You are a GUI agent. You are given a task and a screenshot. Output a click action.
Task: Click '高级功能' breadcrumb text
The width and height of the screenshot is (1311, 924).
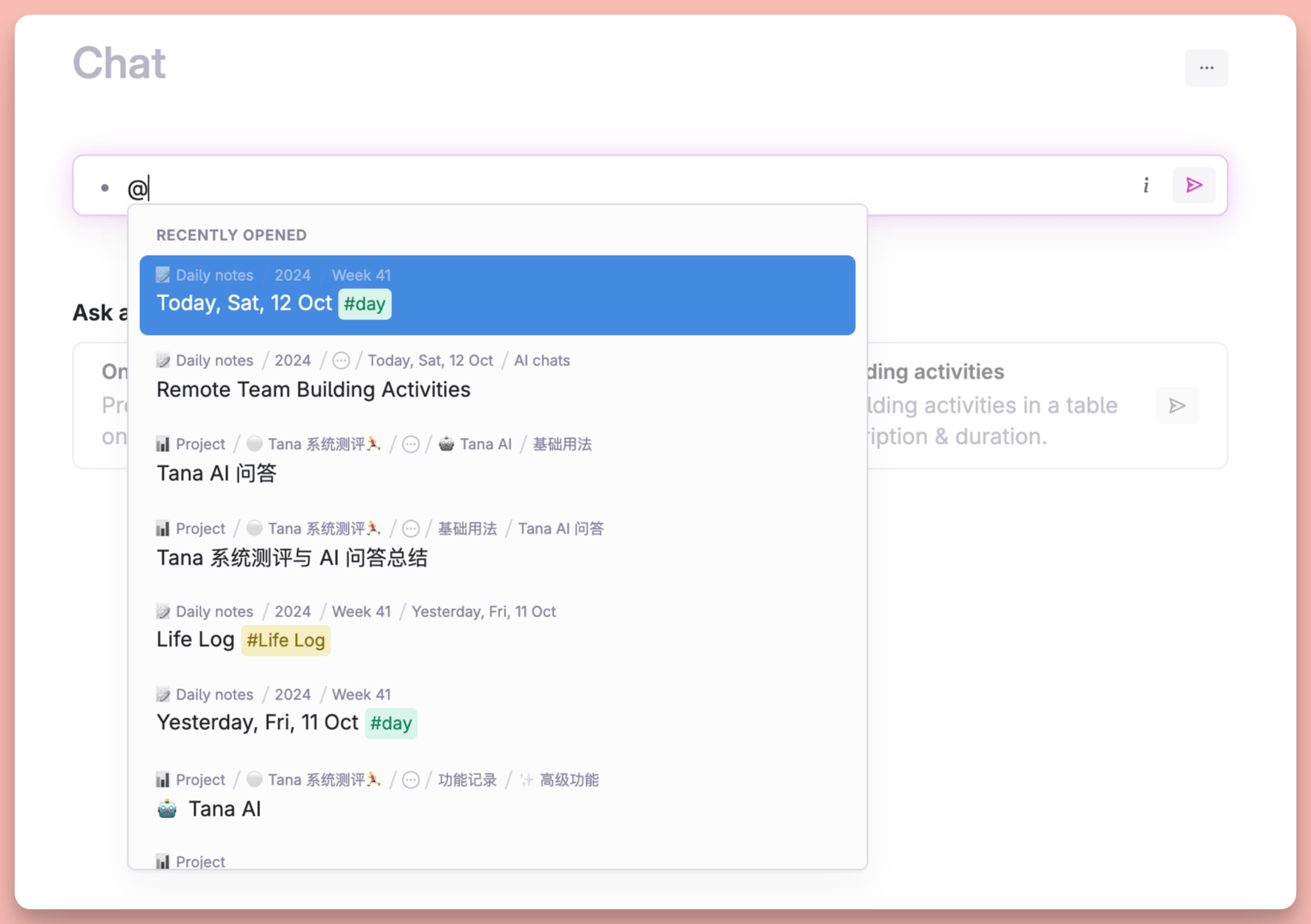click(569, 780)
